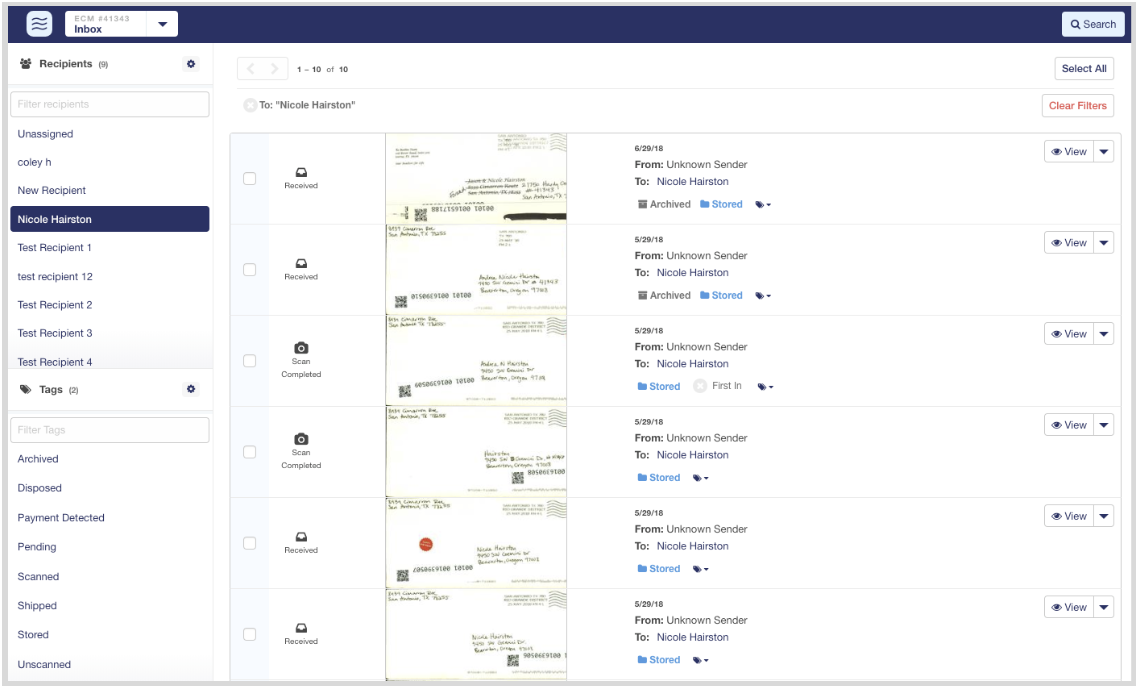Click the wave logo icon in header
This screenshot has height=688, width=1138.
(x=39, y=24)
